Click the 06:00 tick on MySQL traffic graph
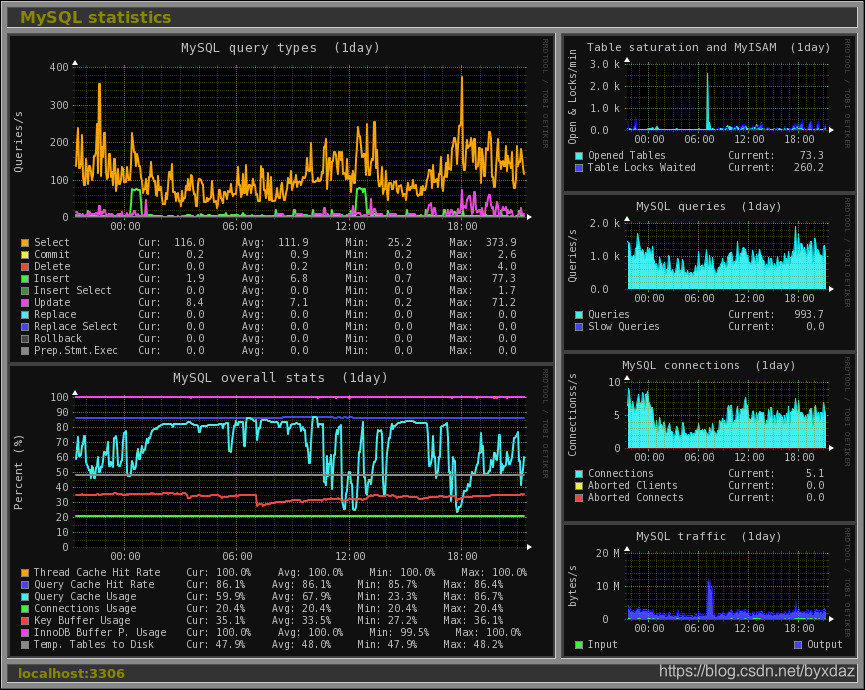This screenshot has height=690, width=865. tap(699, 628)
